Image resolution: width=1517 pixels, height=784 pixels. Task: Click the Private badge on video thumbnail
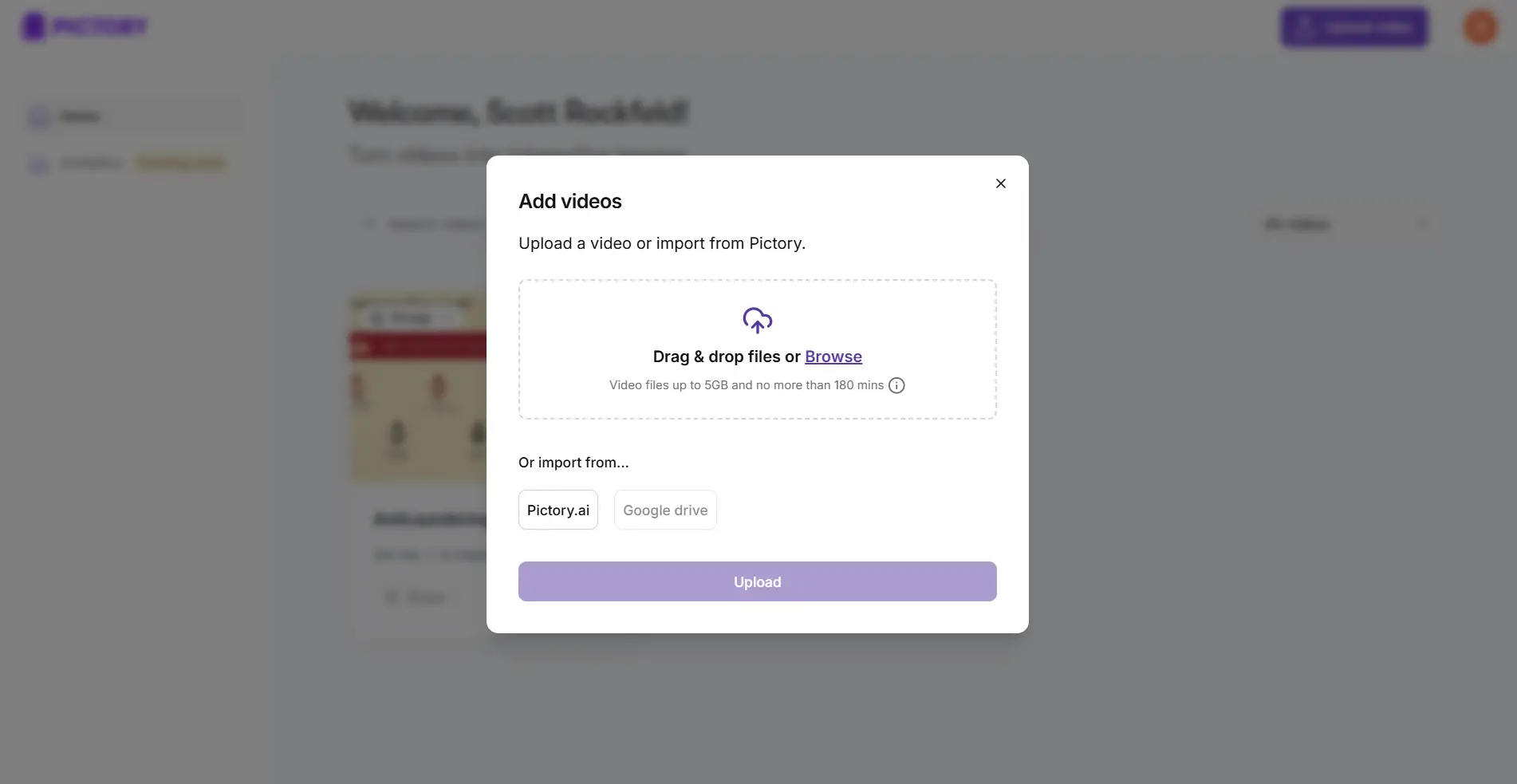coord(403,318)
